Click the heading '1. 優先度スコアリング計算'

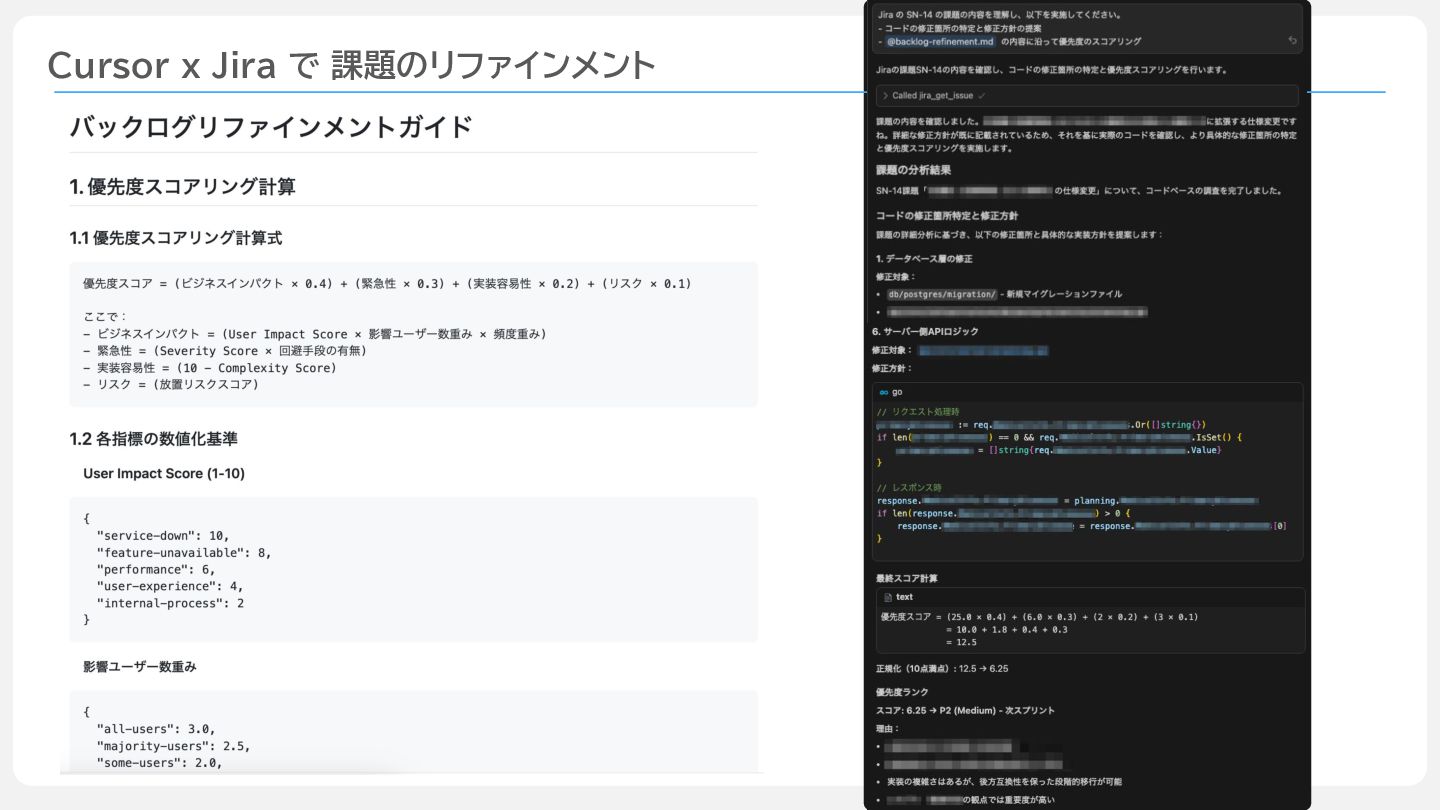182,186
